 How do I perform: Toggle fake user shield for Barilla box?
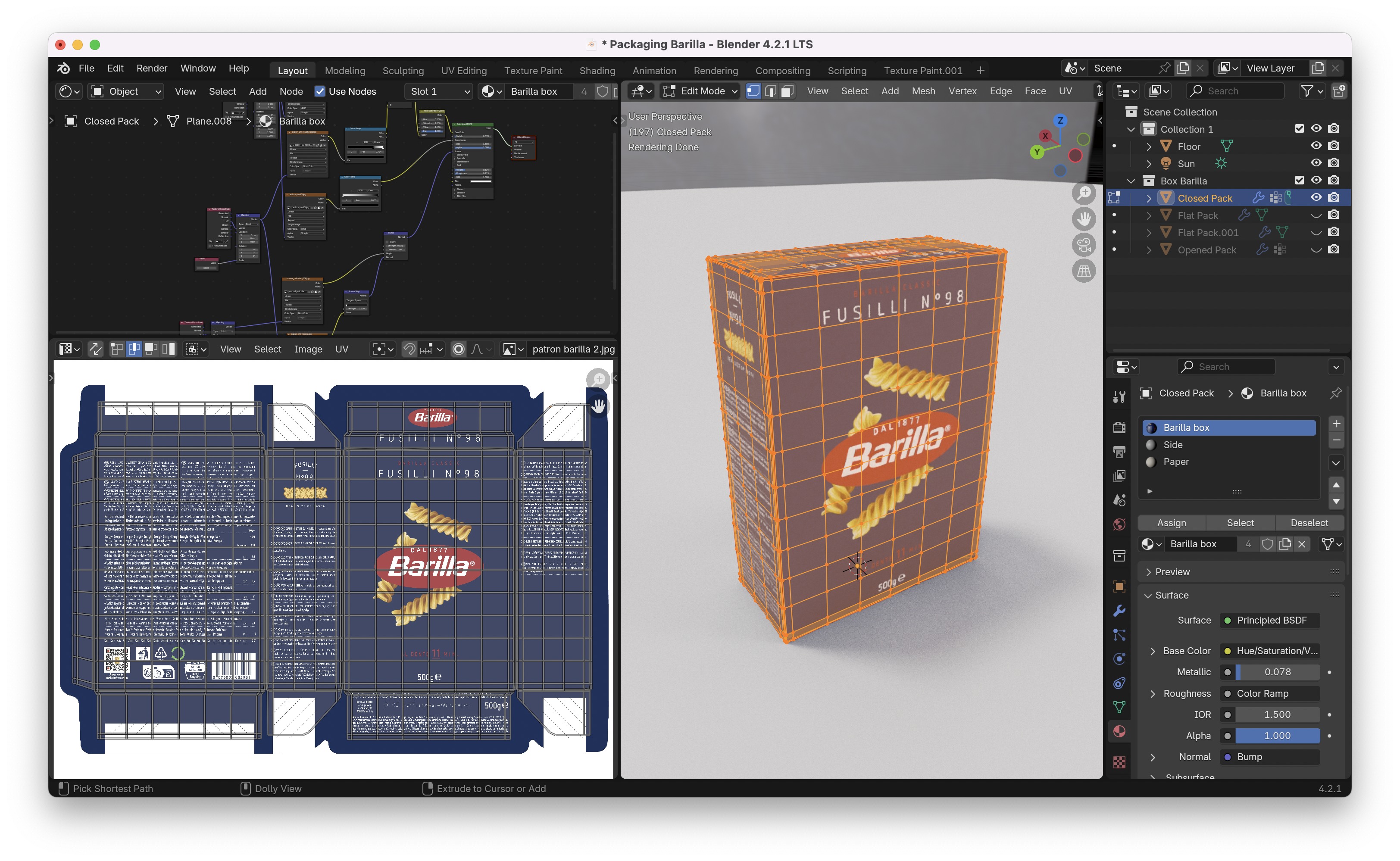[x=1267, y=544]
